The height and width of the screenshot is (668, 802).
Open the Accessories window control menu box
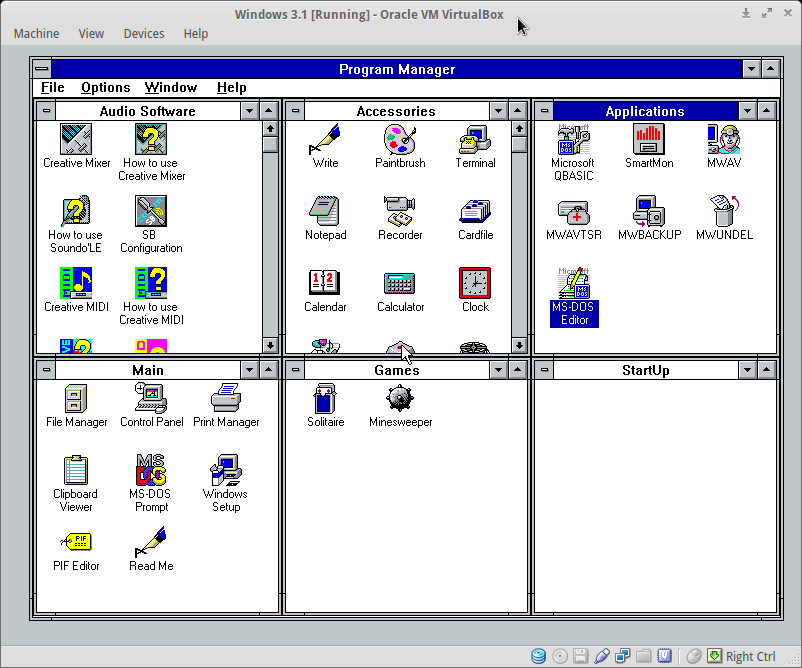coord(295,111)
